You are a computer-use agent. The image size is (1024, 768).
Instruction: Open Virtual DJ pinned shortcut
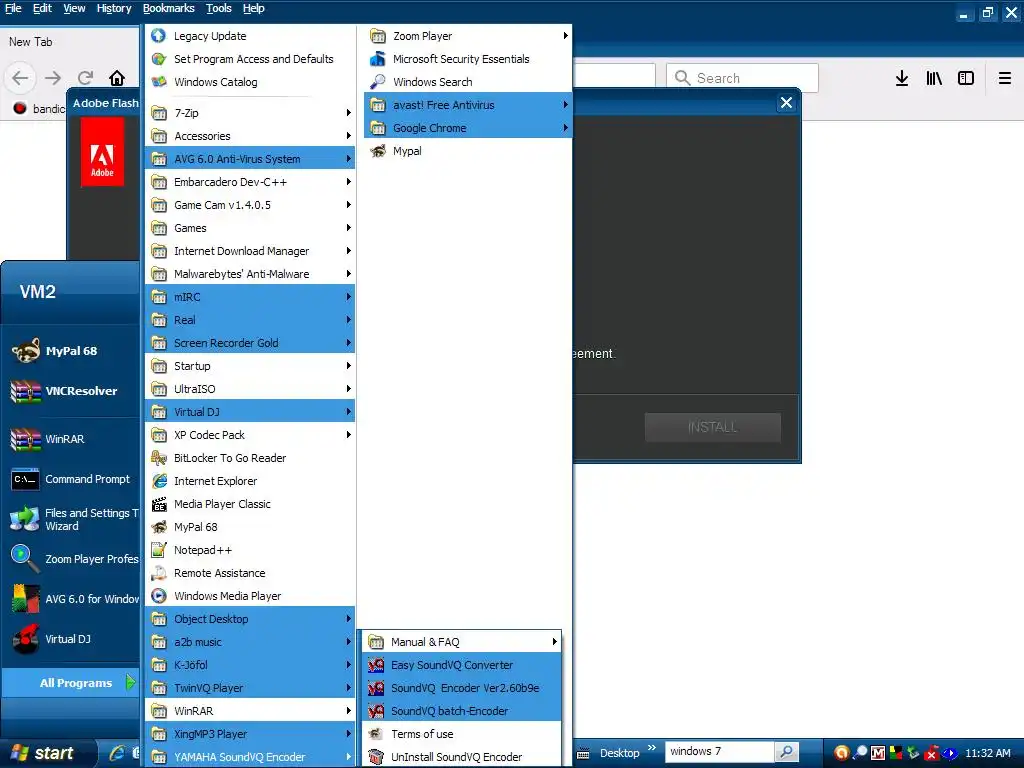pos(71,639)
